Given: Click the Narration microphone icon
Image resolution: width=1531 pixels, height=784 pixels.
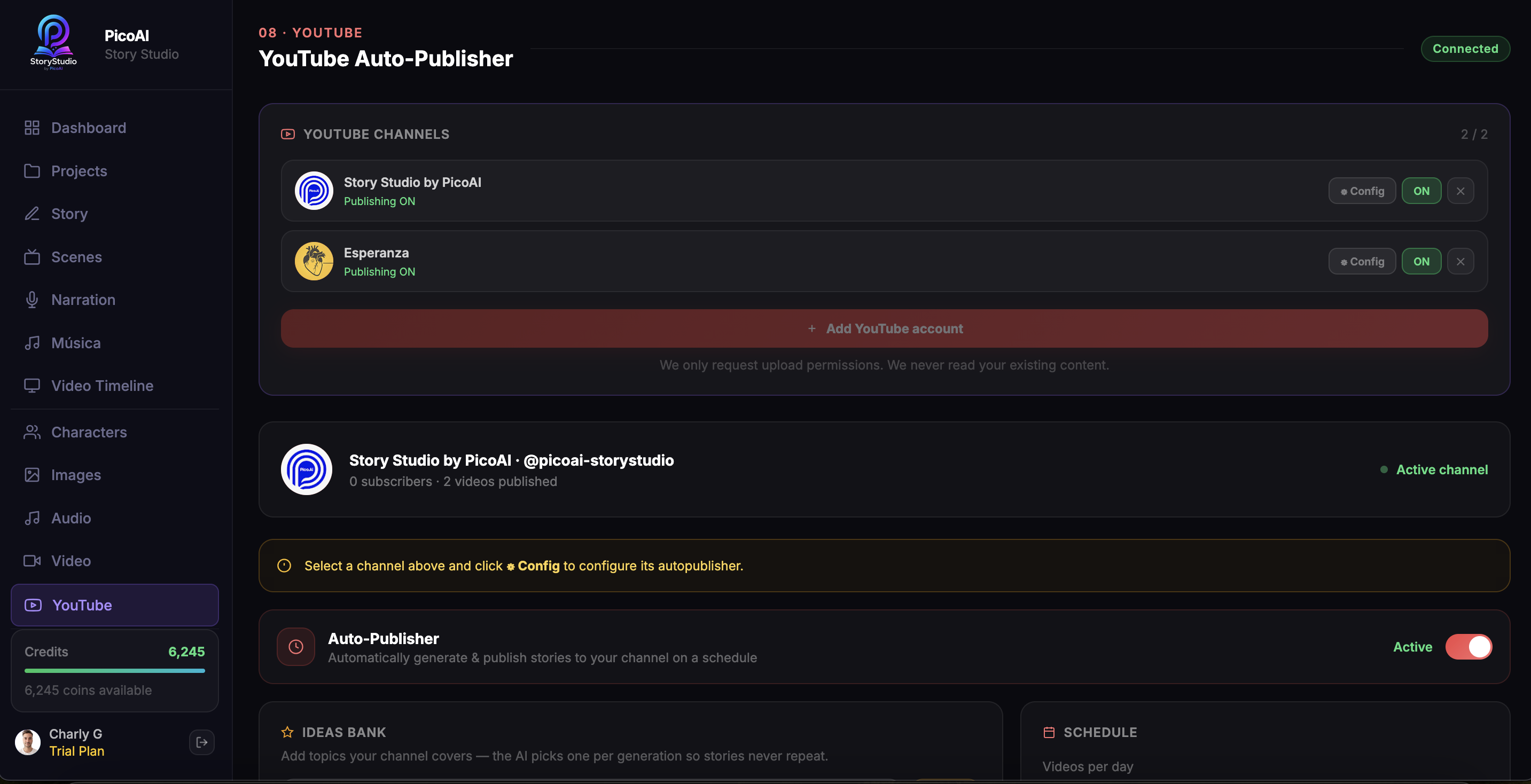Looking at the screenshot, I should point(32,300).
